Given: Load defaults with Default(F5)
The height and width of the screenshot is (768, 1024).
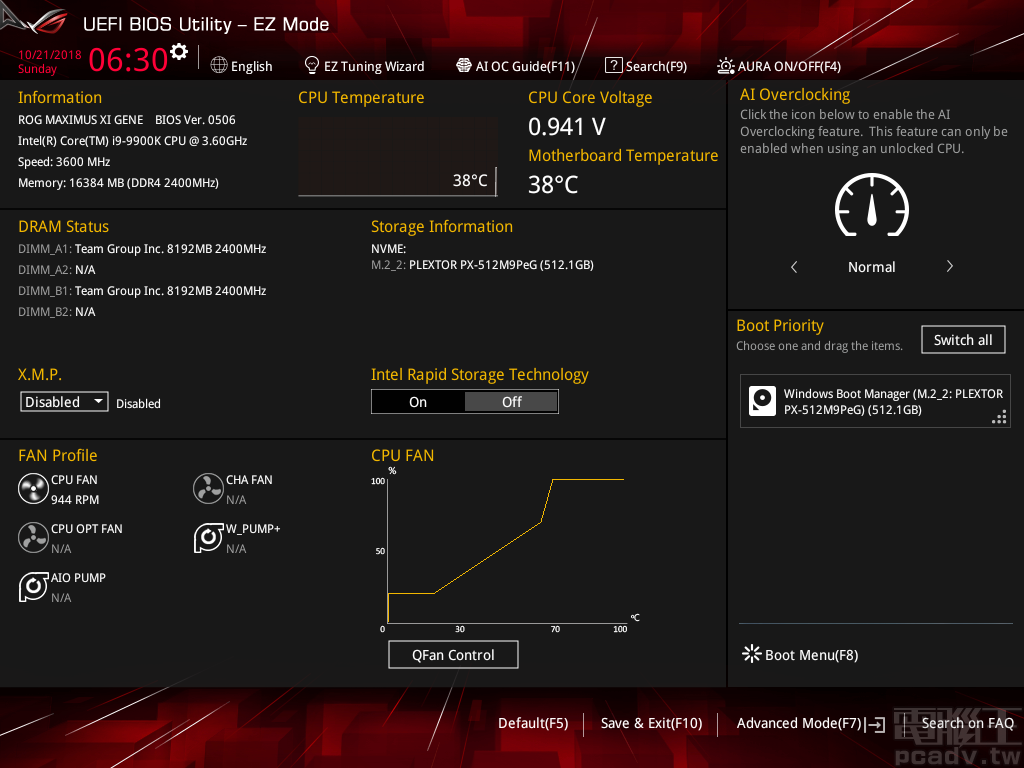Looking at the screenshot, I should [x=533, y=724].
